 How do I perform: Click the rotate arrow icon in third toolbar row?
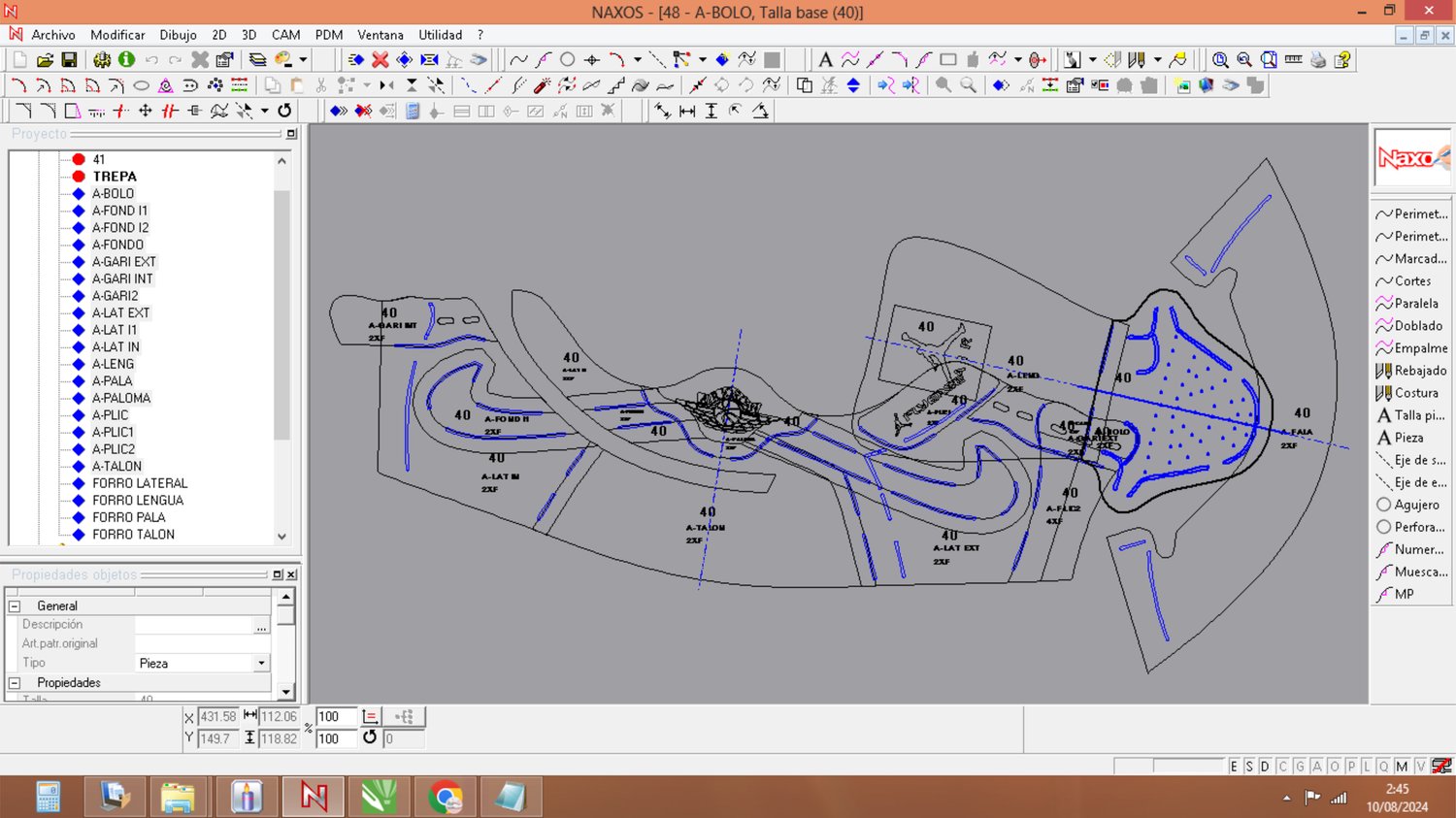(x=284, y=111)
